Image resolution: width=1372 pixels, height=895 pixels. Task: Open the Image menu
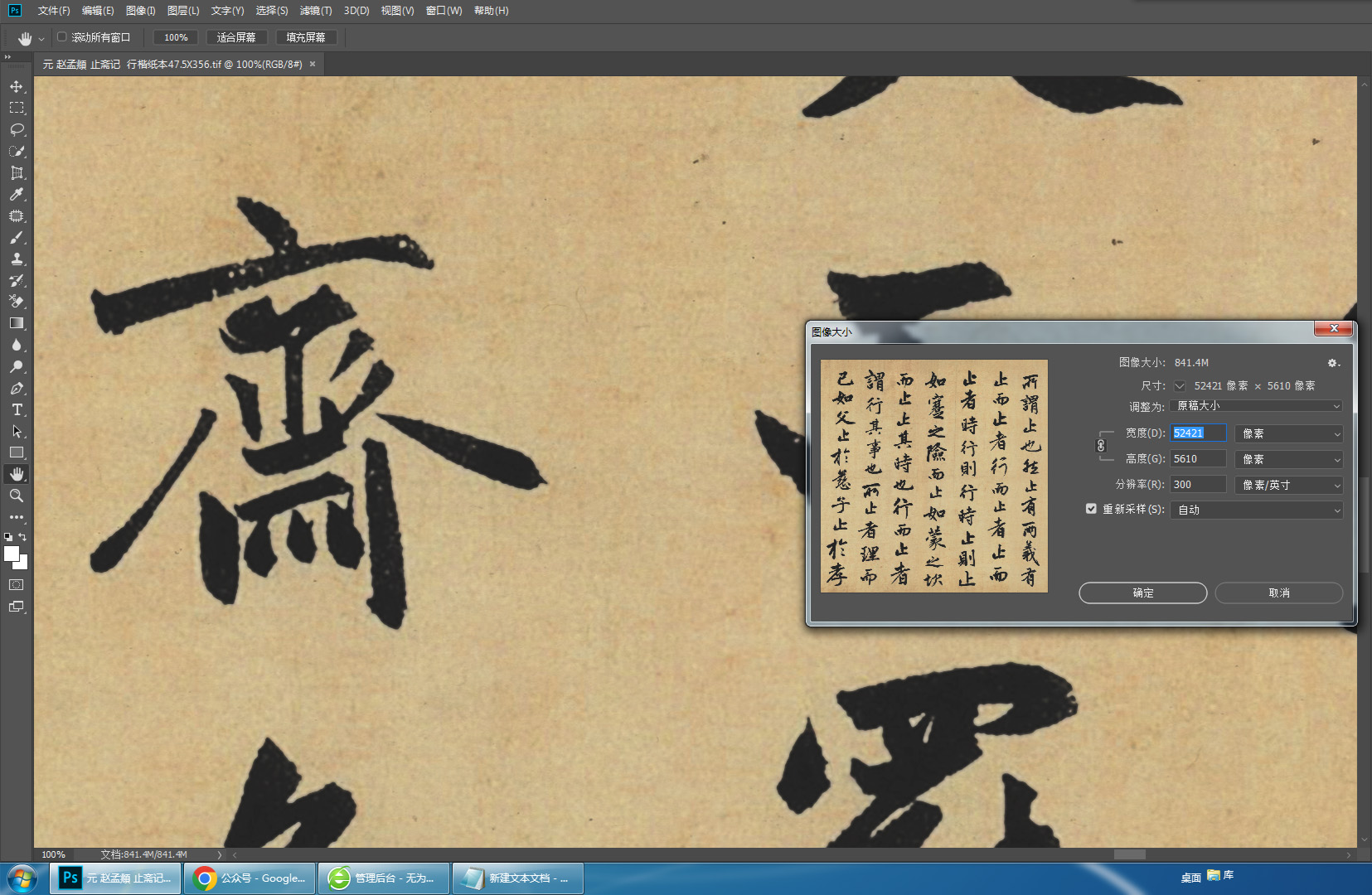coord(141,11)
